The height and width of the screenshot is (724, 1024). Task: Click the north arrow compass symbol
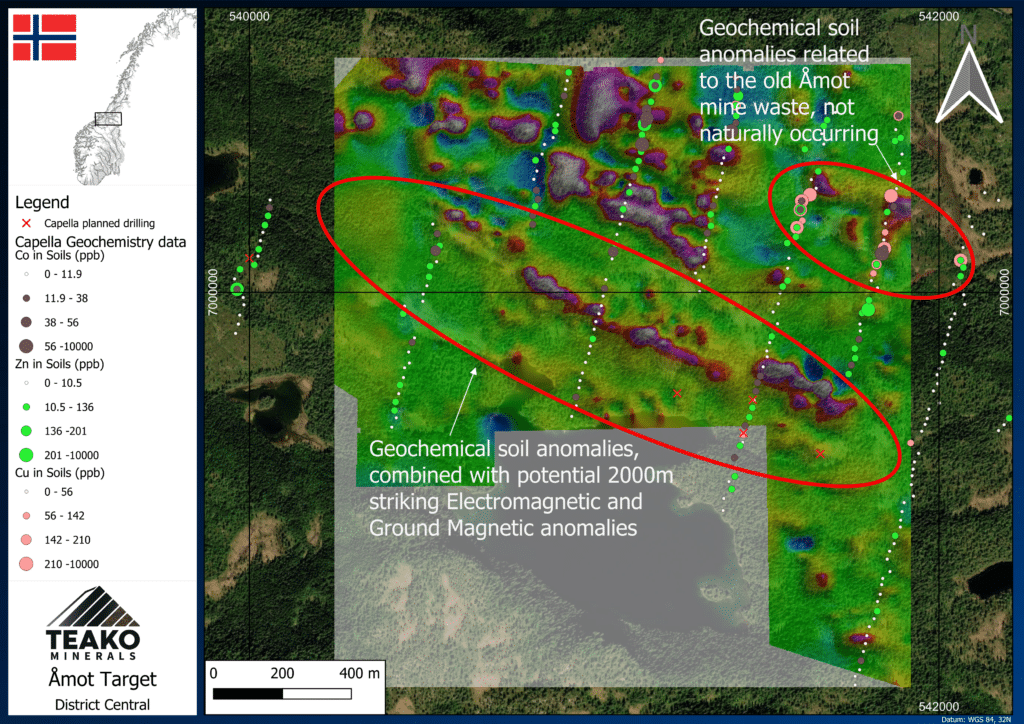click(968, 75)
